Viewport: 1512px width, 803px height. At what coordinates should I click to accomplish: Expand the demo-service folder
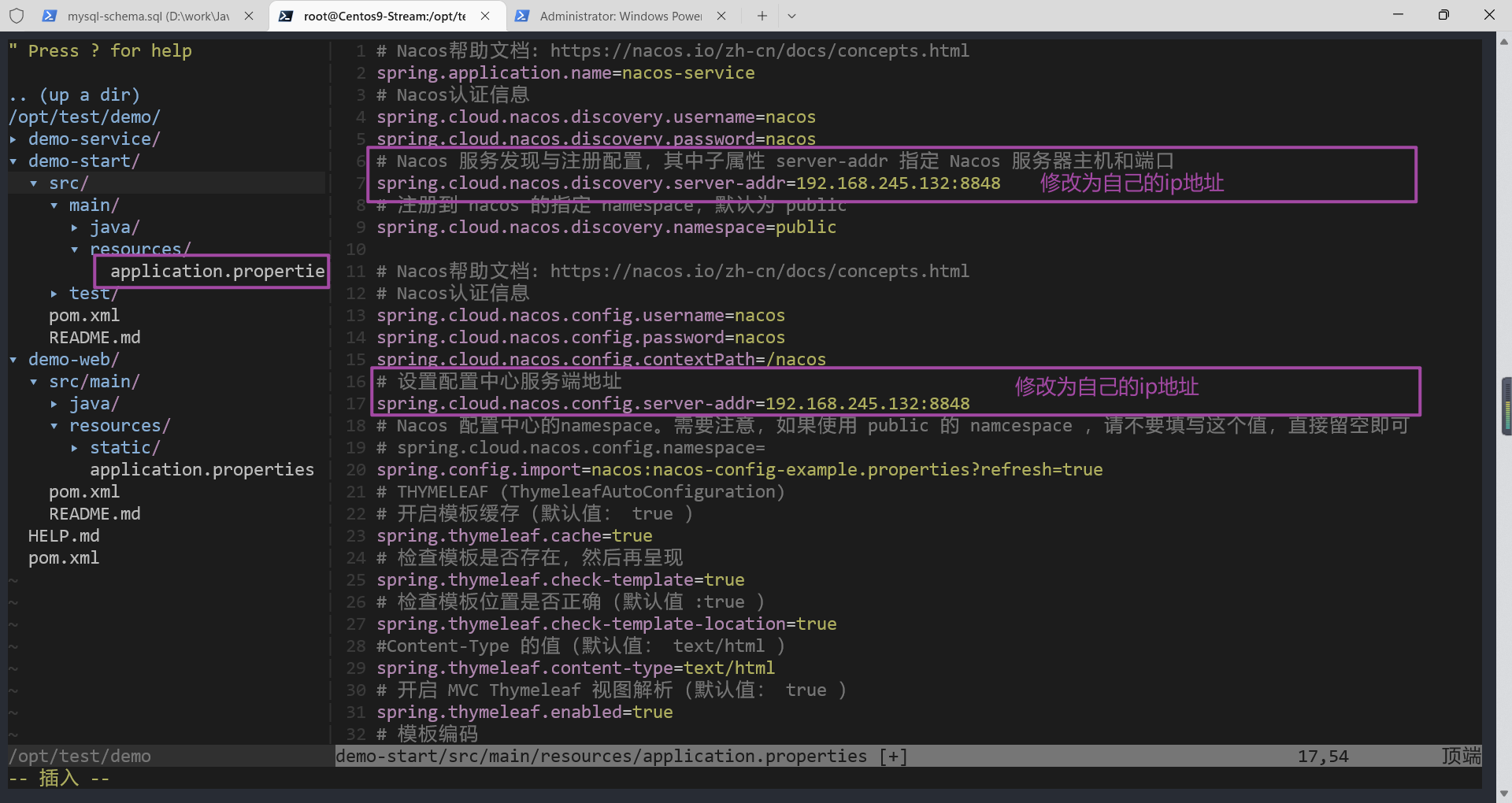(x=94, y=139)
